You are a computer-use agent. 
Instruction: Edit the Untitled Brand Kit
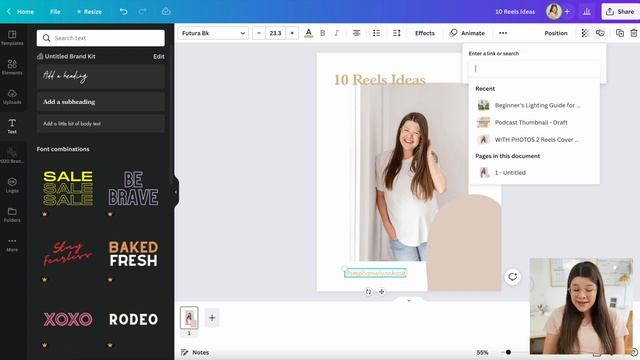pyautogui.click(x=159, y=56)
